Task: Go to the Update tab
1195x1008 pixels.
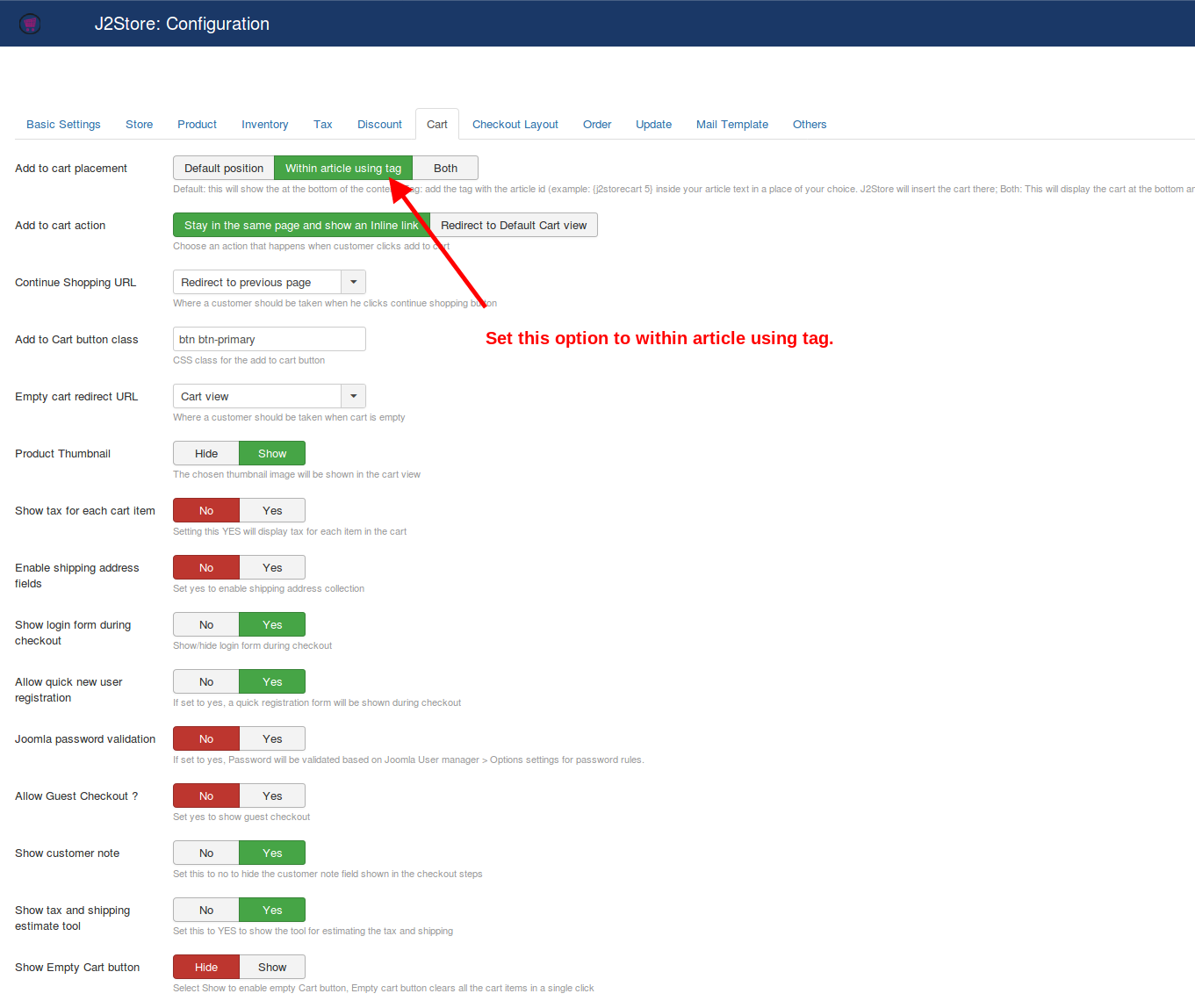Action: tap(653, 125)
